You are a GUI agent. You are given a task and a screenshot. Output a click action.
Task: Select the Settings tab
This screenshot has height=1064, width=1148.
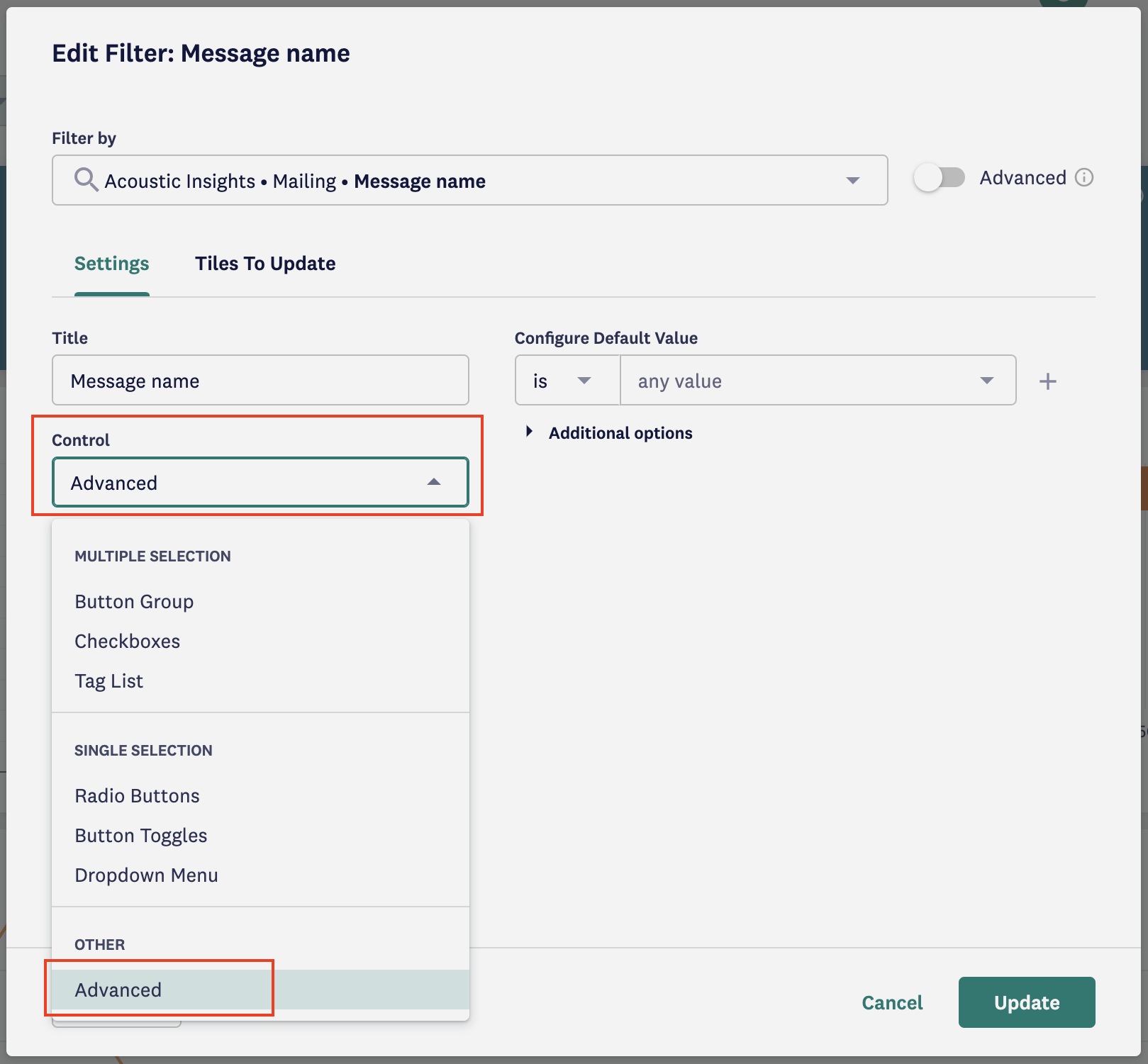click(x=111, y=263)
